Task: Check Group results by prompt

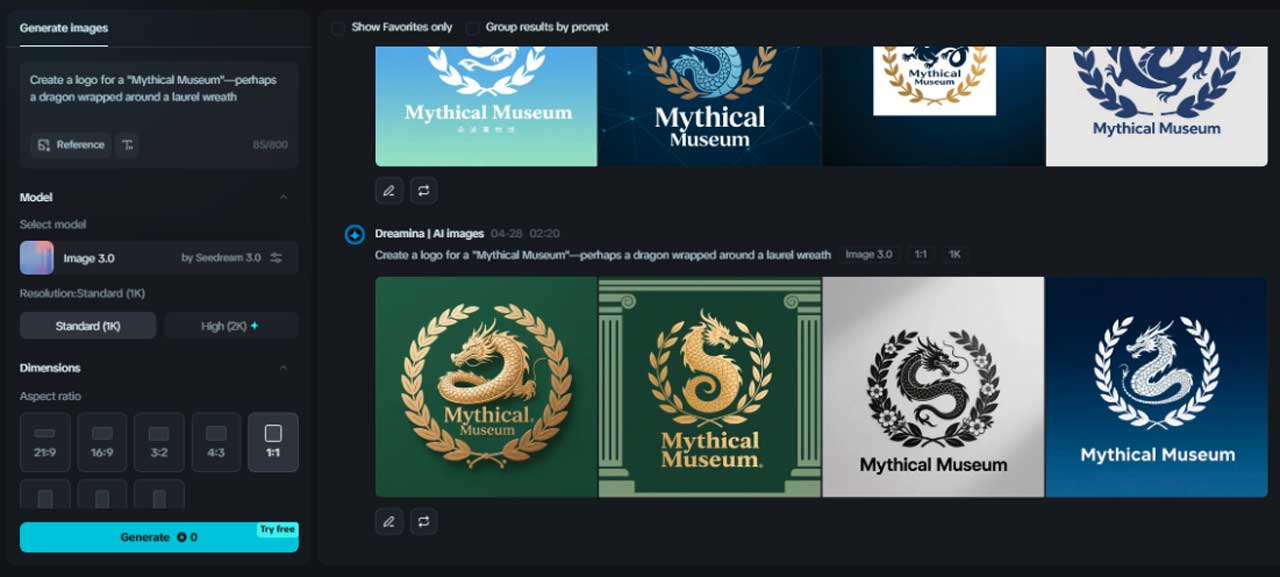Action: pyautogui.click(x=473, y=28)
